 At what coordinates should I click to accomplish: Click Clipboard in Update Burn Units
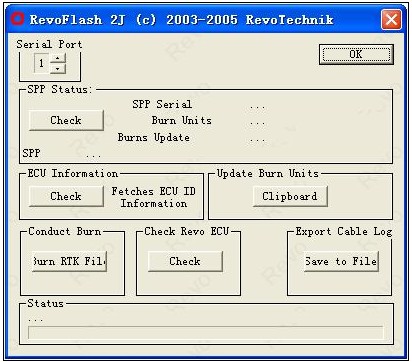[290, 196]
